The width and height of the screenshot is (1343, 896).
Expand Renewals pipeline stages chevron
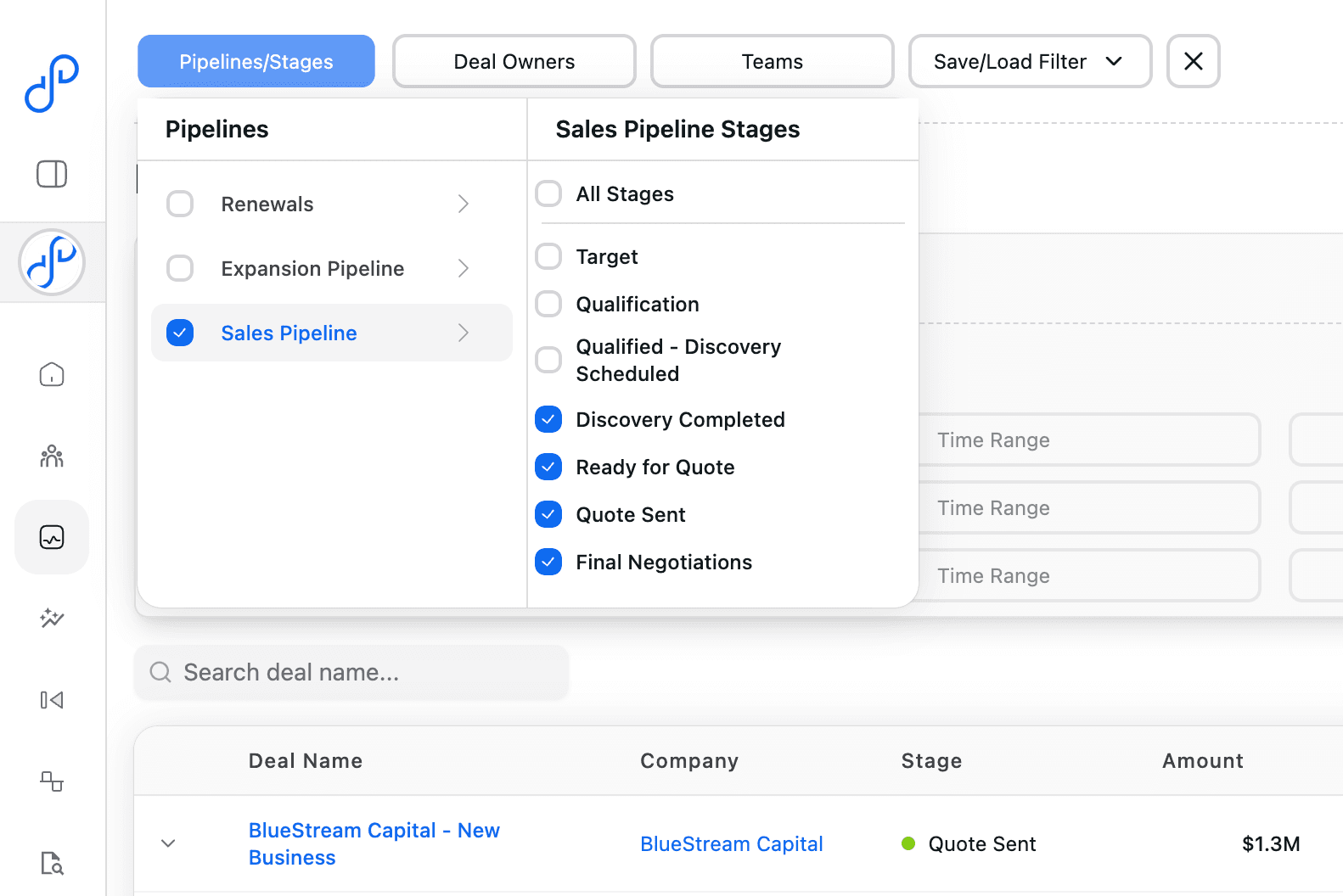(464, 204)
